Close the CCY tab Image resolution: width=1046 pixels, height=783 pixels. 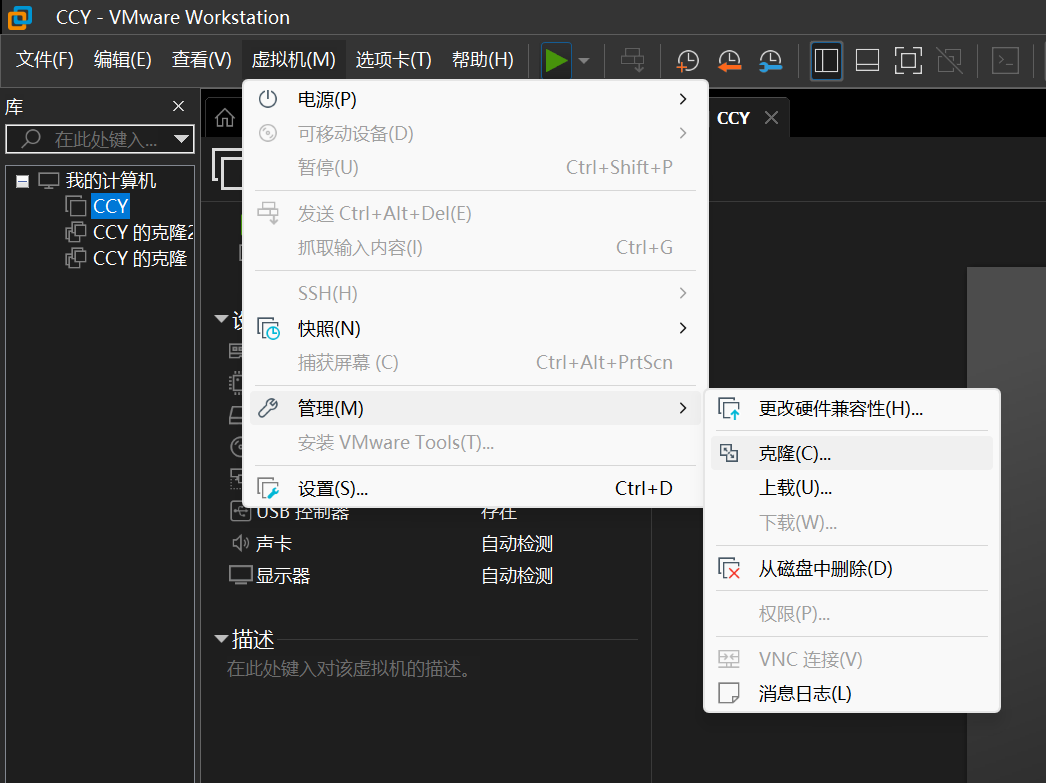click(x=772, y=118)
